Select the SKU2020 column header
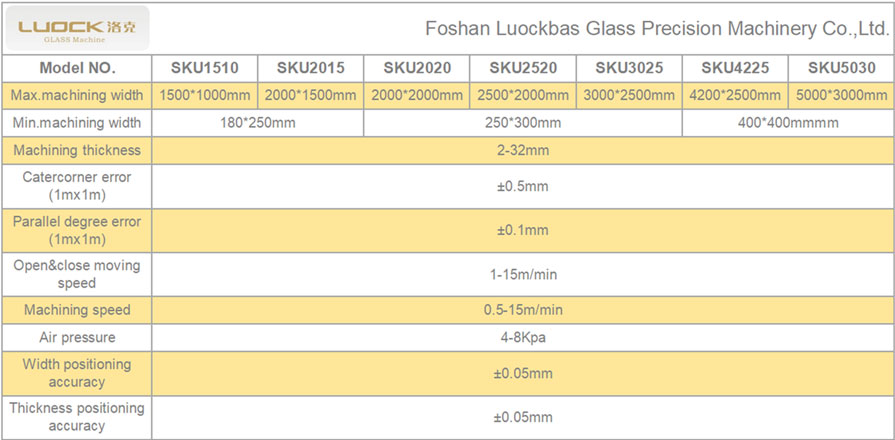Viewport: 895px width, 440px height. click(x=417, y=68)
